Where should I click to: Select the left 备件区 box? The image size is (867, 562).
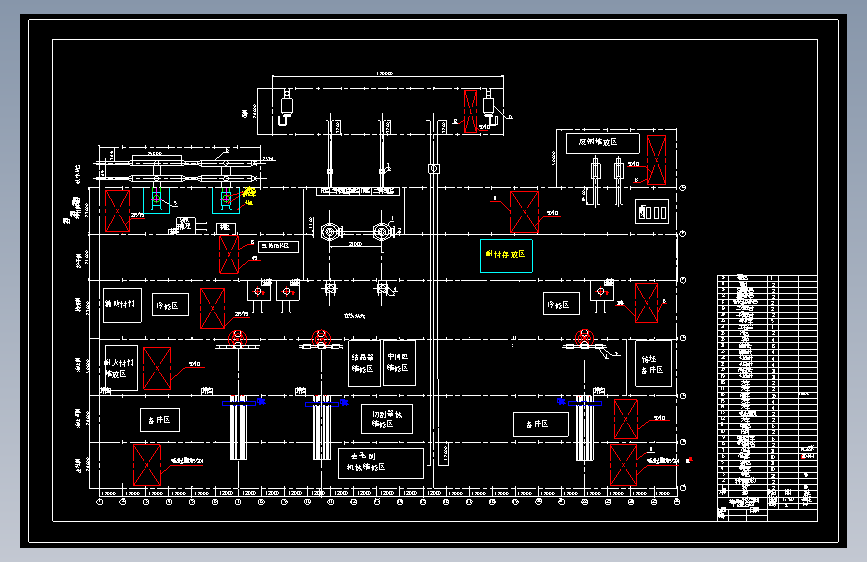pyautogui.click(x=160, y=420)
